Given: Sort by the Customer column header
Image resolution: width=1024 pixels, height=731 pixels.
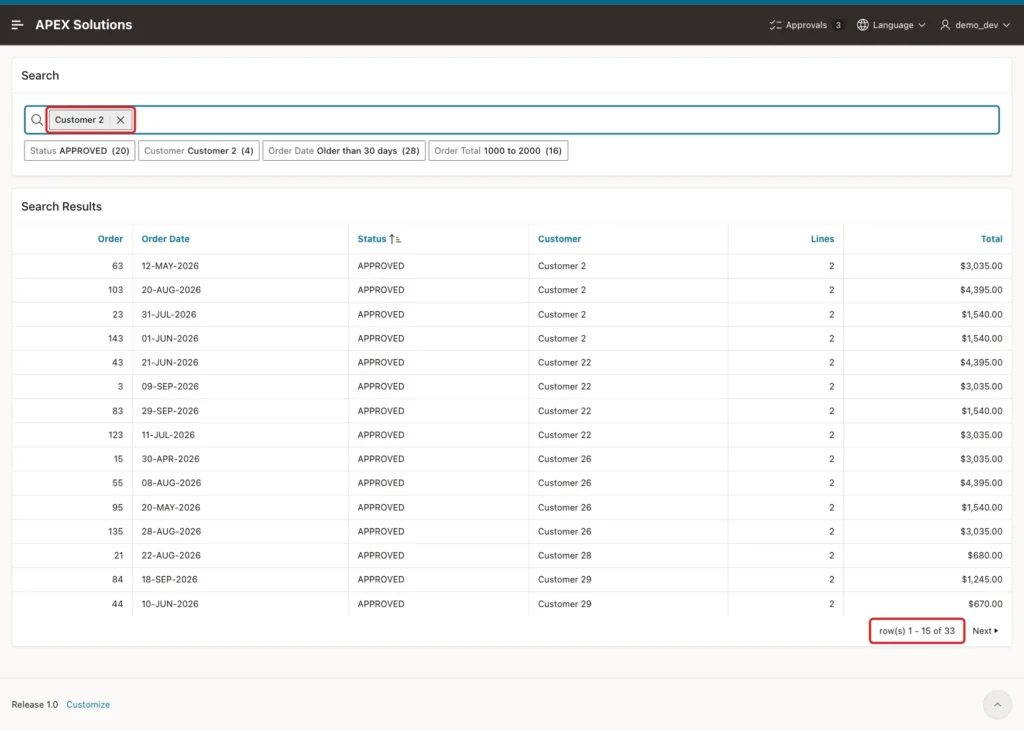Looking at the screenshot, I should tap(559, 239).
